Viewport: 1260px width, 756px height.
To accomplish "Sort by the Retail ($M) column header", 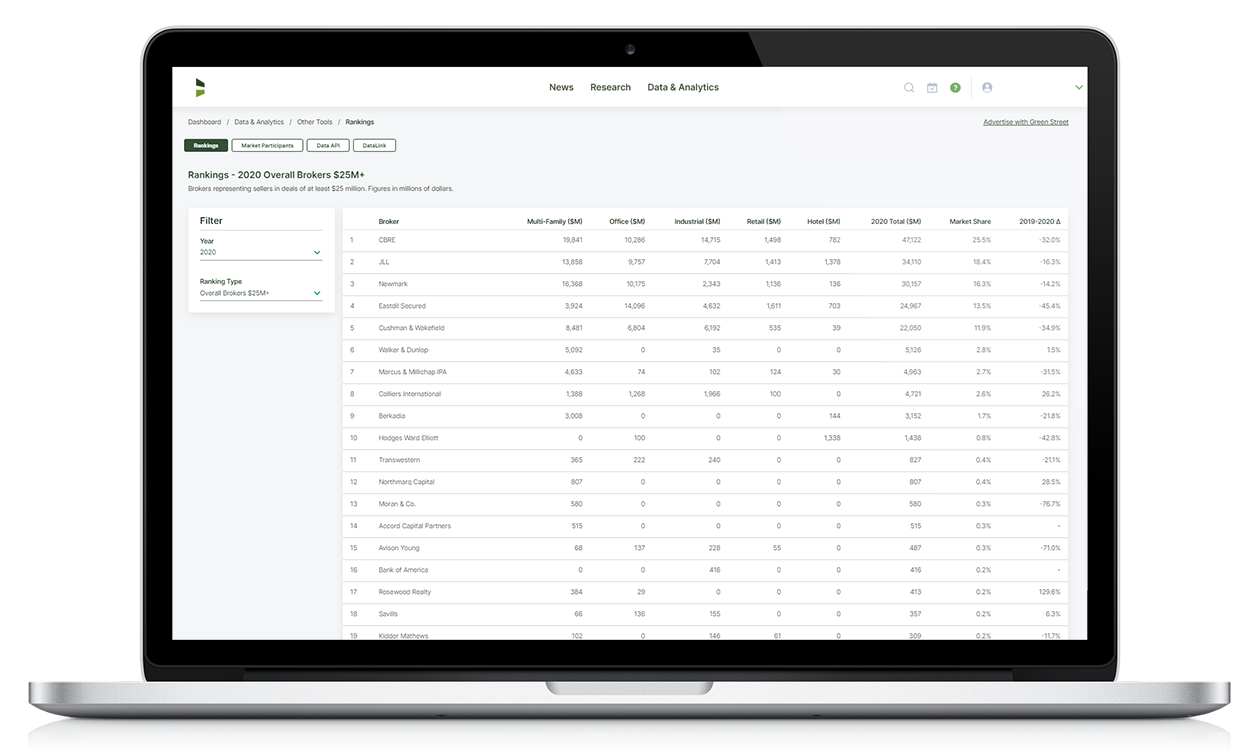I will [764, 221].
